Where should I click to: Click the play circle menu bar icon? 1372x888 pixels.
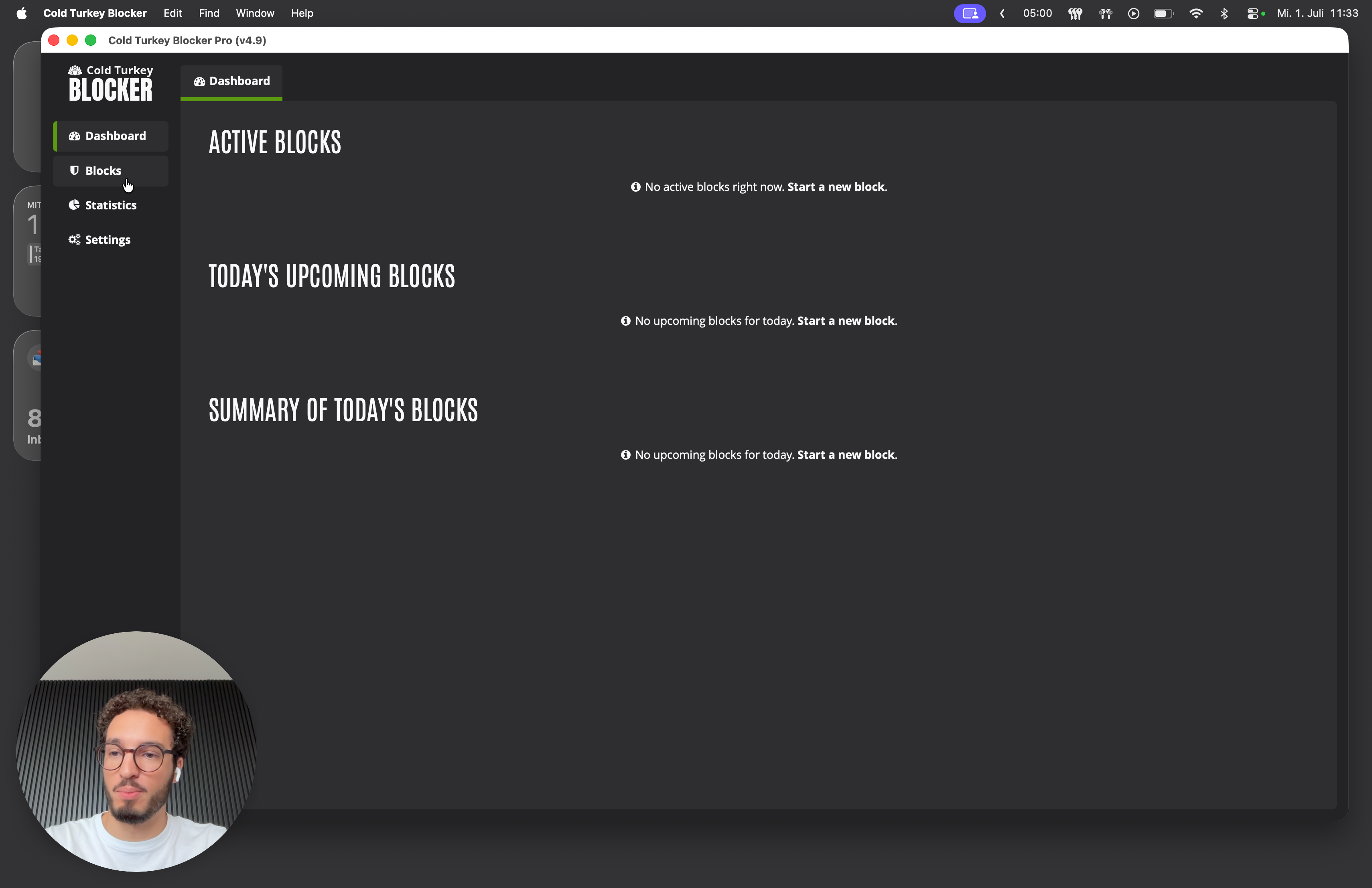coord(1133,13)
